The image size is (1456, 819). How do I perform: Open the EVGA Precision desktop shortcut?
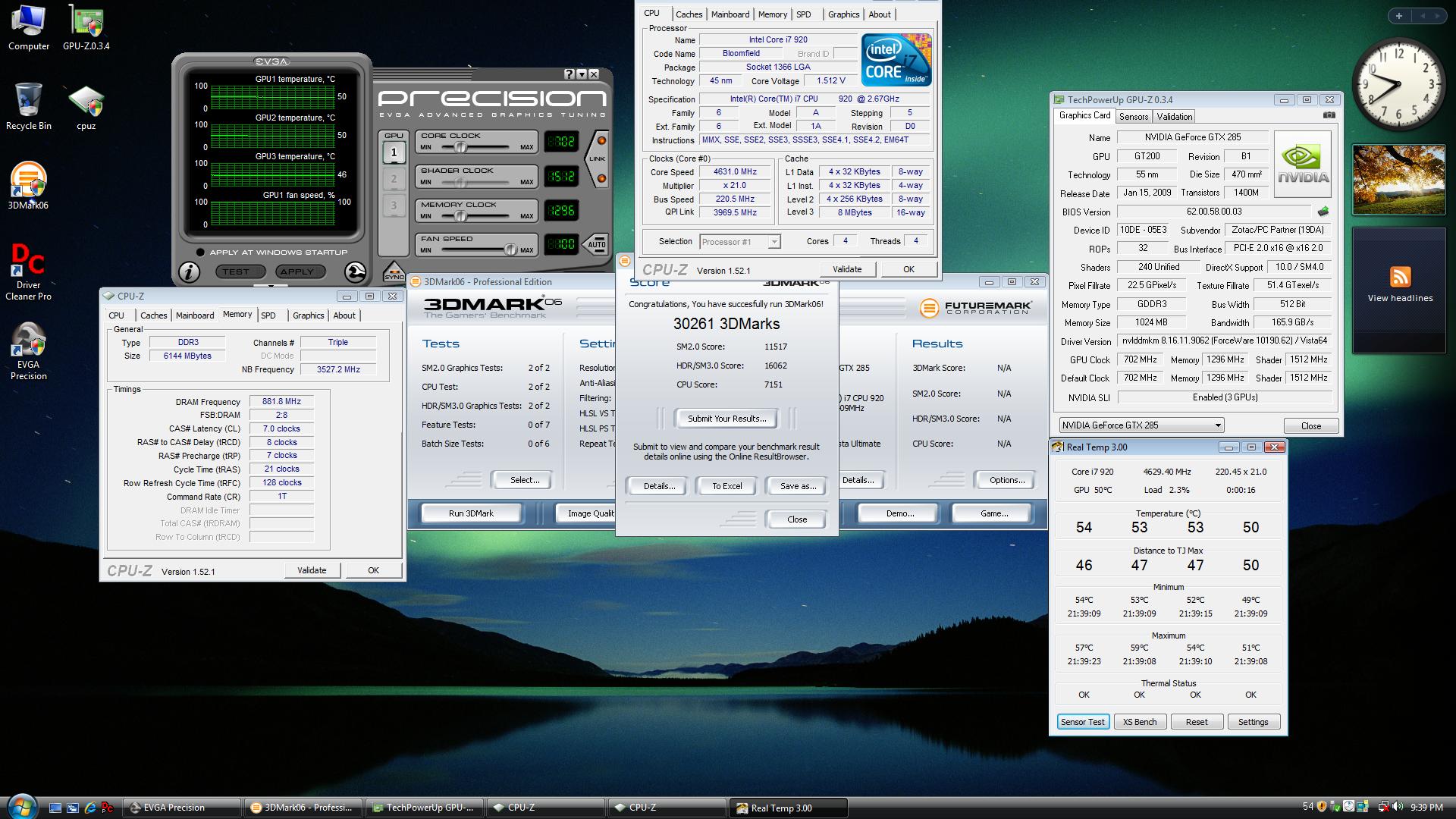tap(28, 350)
